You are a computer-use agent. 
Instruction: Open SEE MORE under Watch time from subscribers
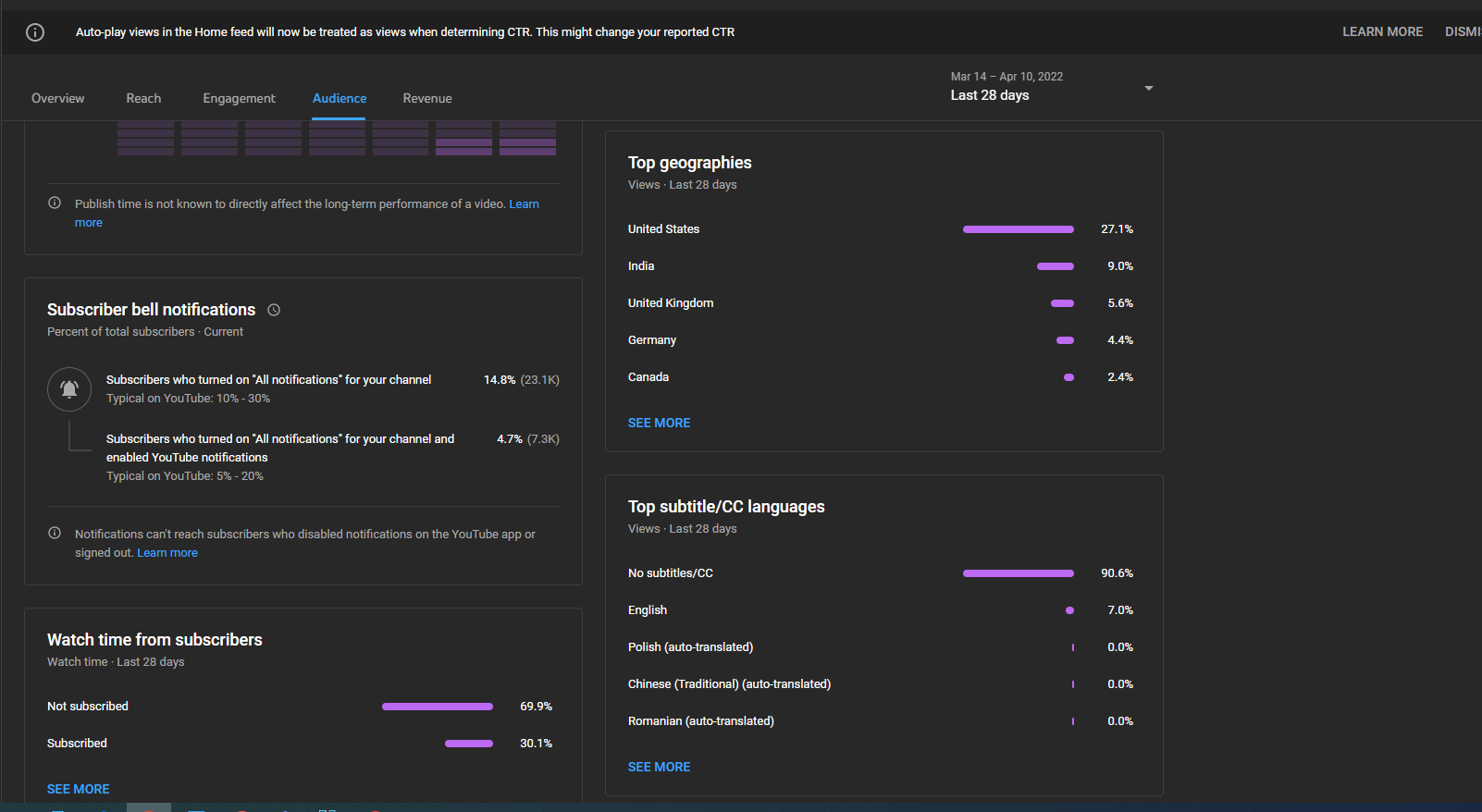point(79,789)
